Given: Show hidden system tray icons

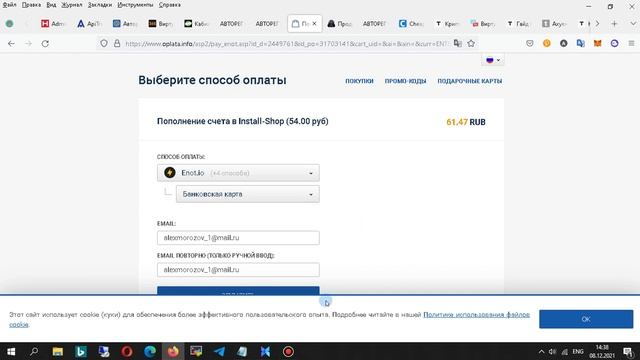Looking at the screenshot, I should pyautogui.click(x=541, y=351).
